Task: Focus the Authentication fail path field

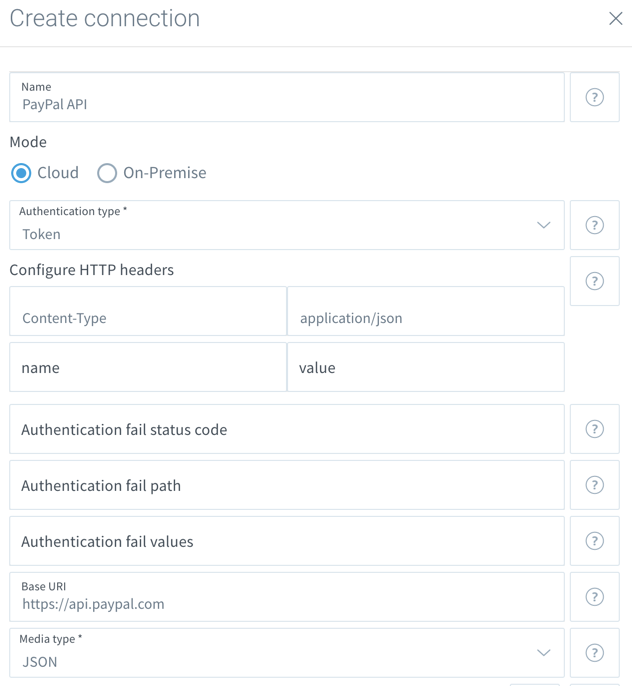Action: (x=287, y=485)
